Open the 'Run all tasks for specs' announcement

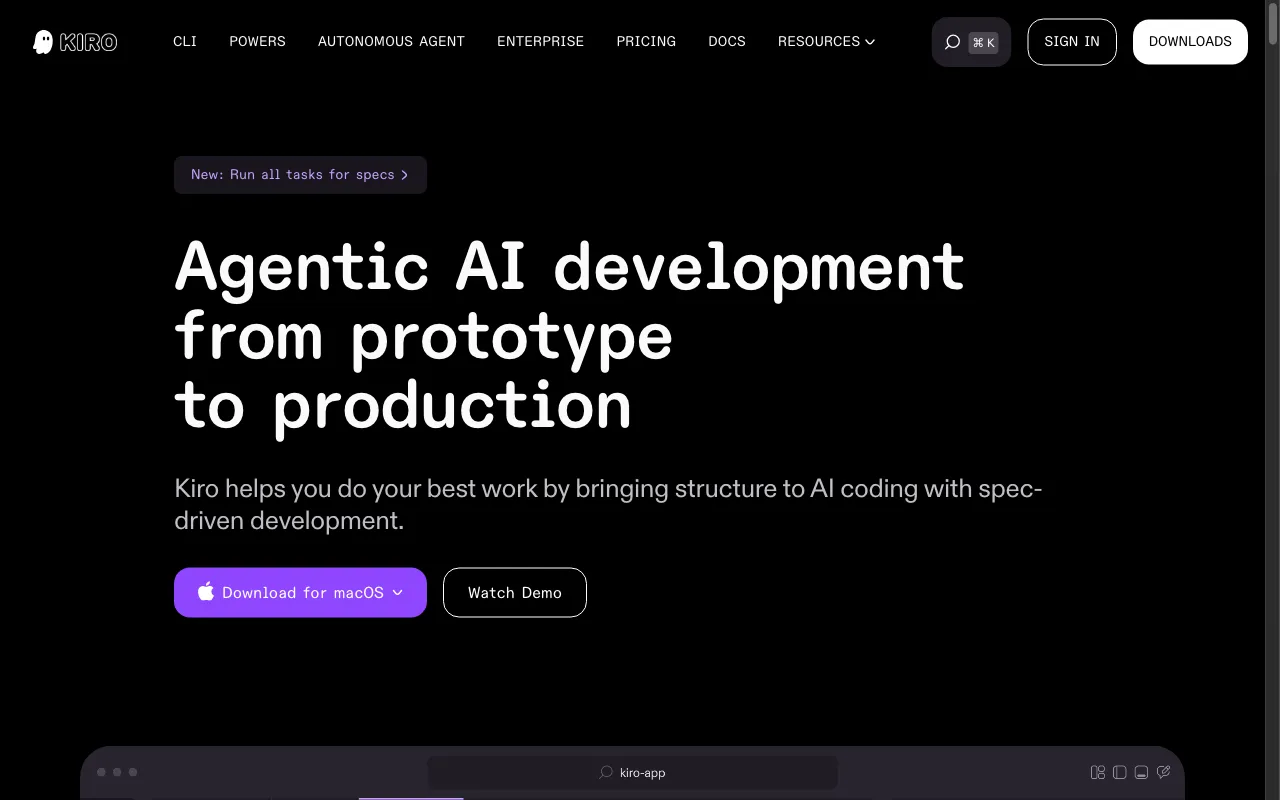(300, 175)
